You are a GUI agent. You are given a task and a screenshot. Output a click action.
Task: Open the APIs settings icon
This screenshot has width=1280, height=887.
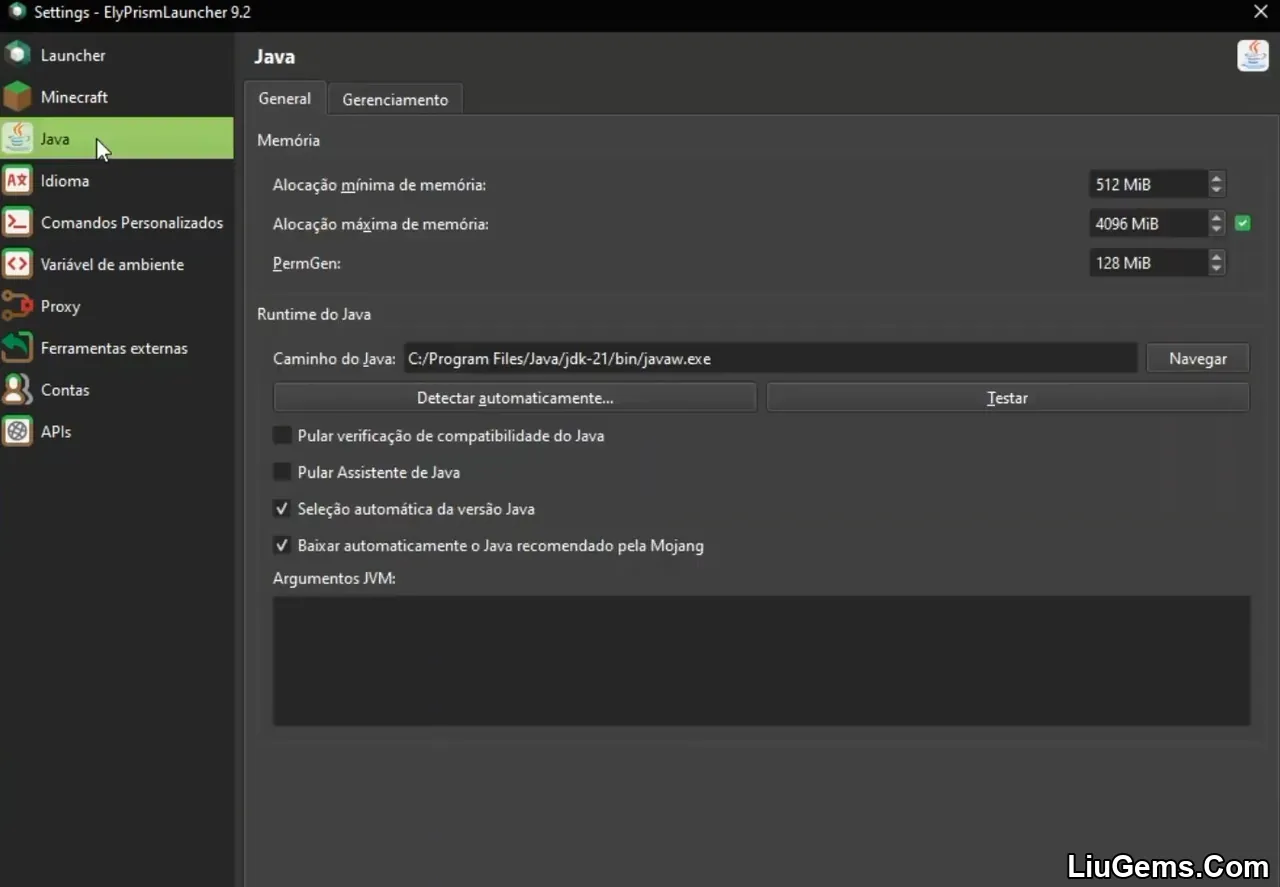[x=17, y=432]
